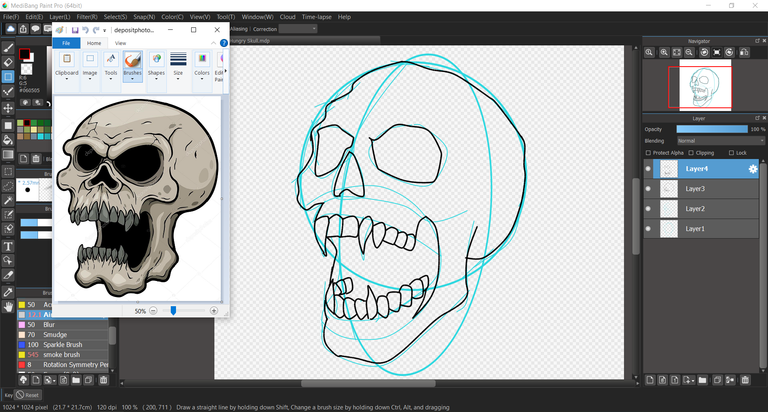Select Layer3 thumbnail

coord(669,189)
